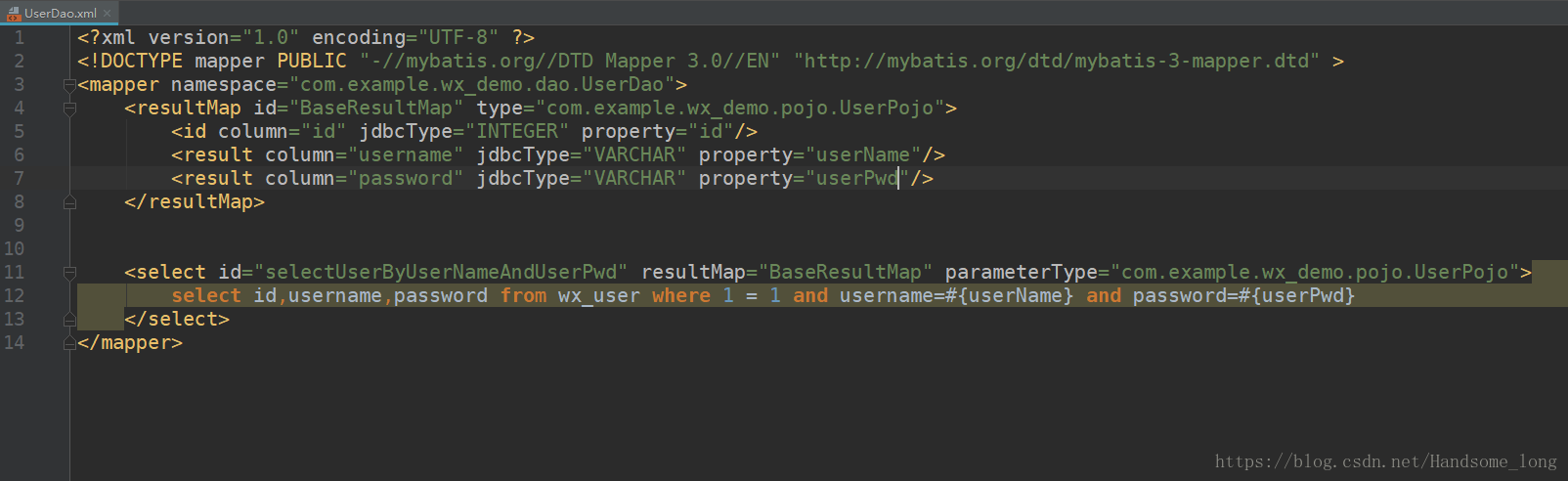The image size is (1568, 481).
Task: Click line number 12 in the gutter
Action: click(14, 295)
